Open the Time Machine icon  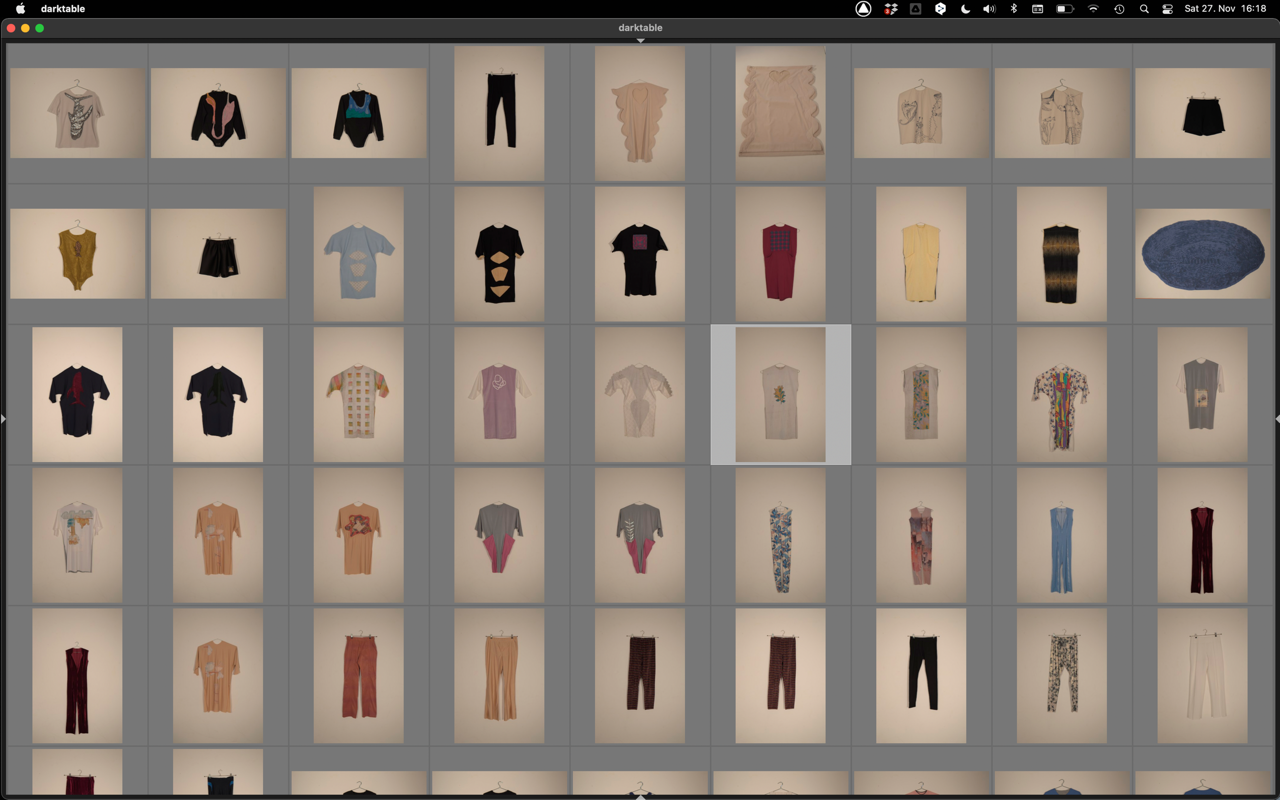click(x=1119, y=9)
